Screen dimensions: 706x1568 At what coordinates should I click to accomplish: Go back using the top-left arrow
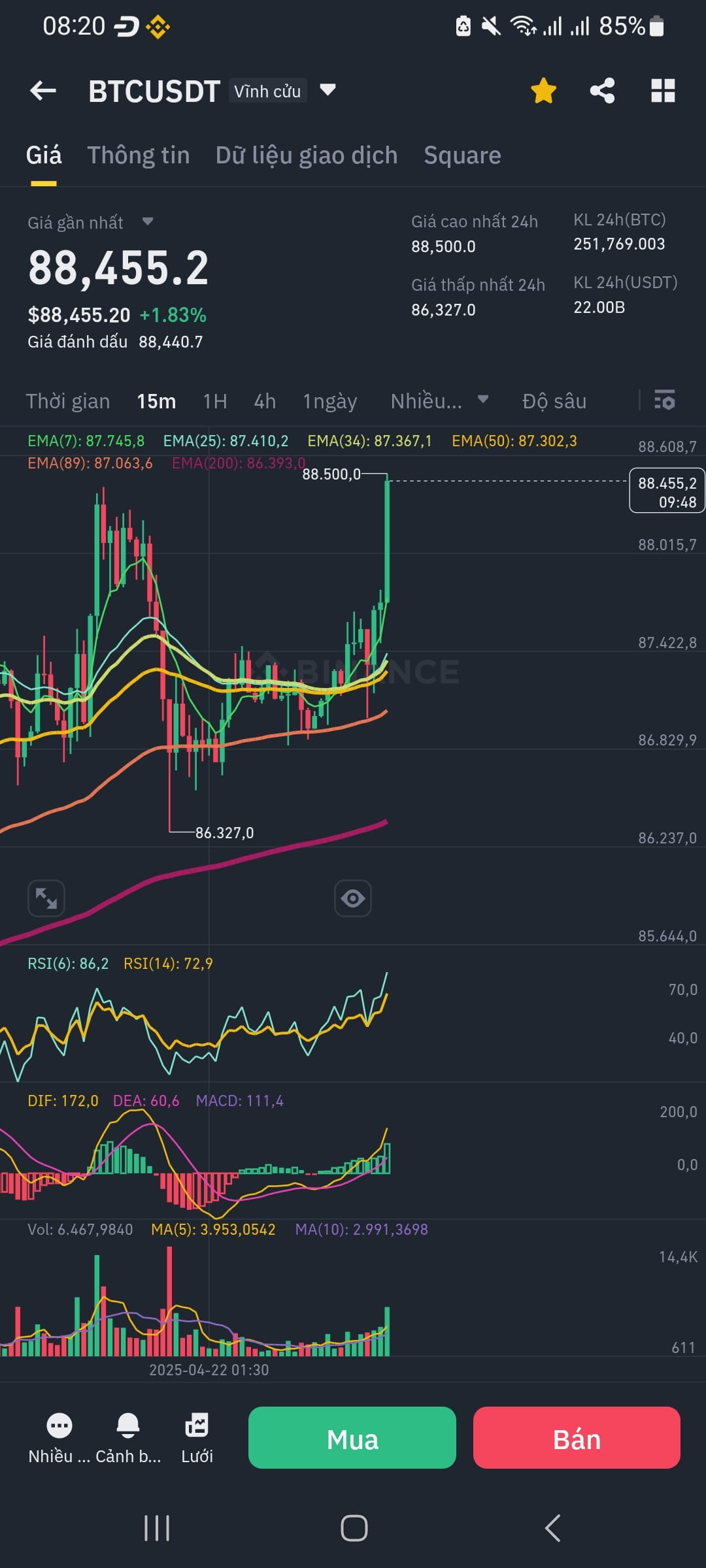(x=43, y=91)
